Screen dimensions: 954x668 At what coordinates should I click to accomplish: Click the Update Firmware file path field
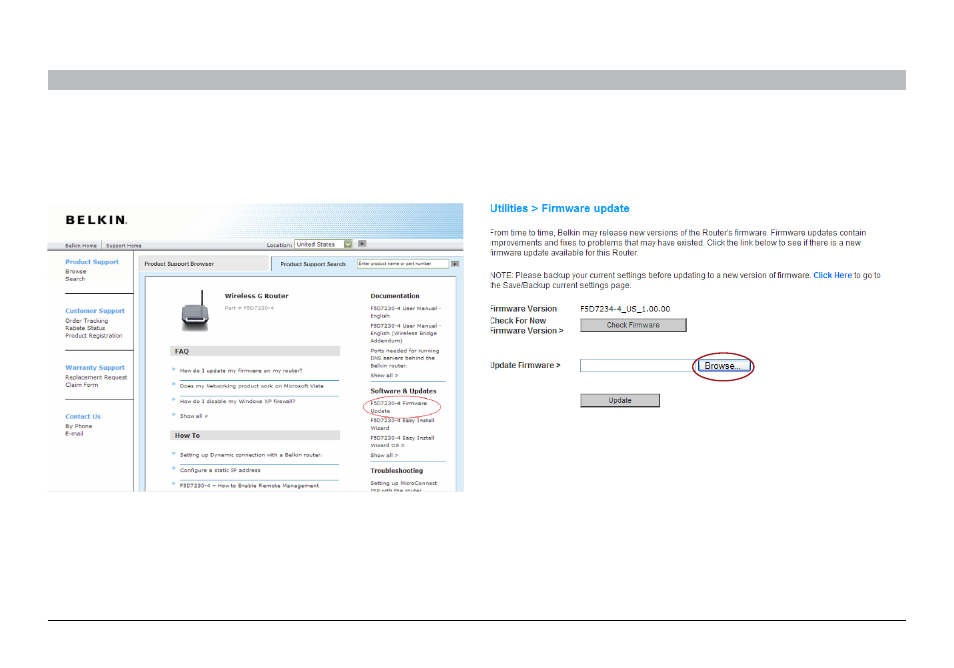(x=636, y=366)
